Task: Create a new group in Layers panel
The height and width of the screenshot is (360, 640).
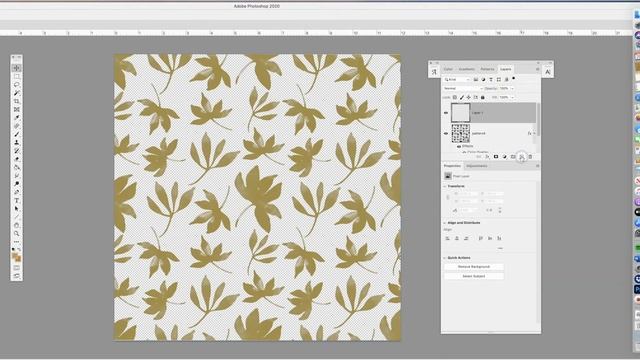Action: [x=513, y=157]
